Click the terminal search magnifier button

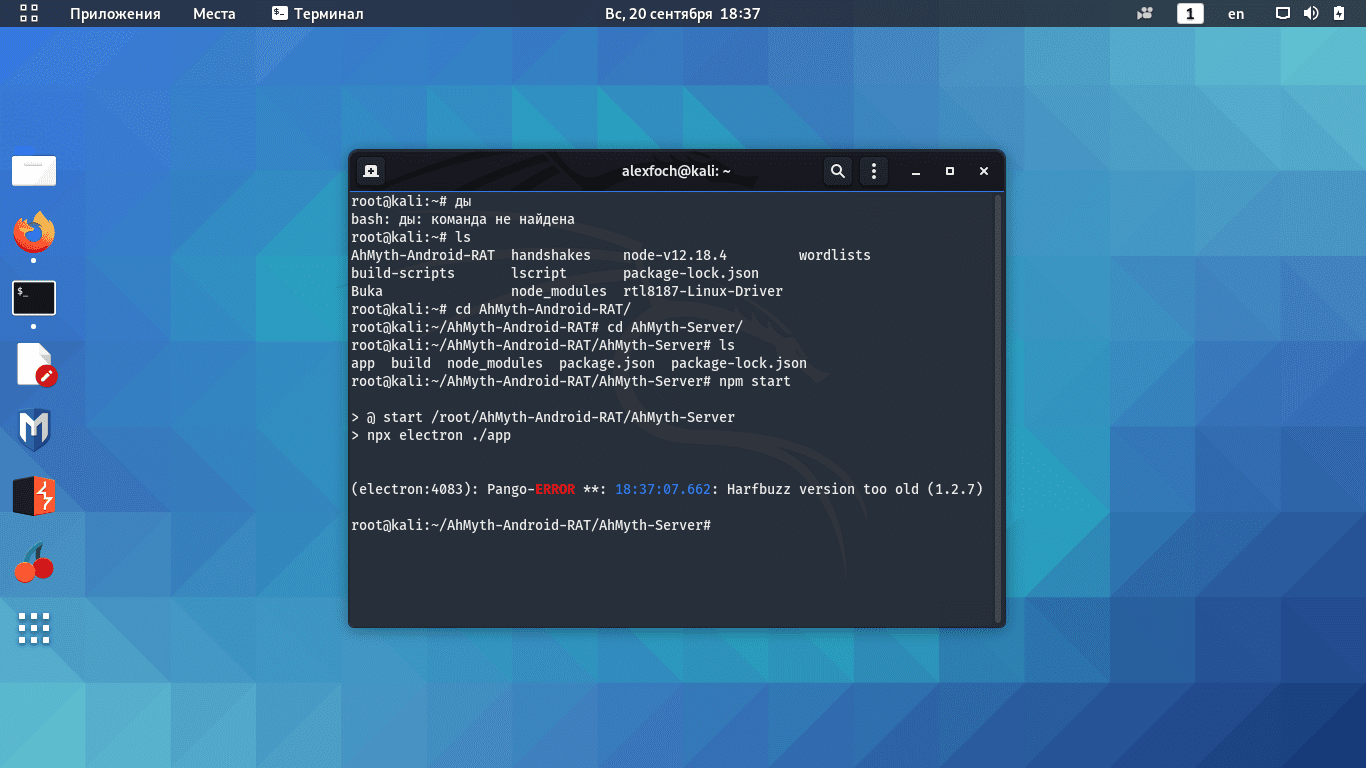click(838, 171)
